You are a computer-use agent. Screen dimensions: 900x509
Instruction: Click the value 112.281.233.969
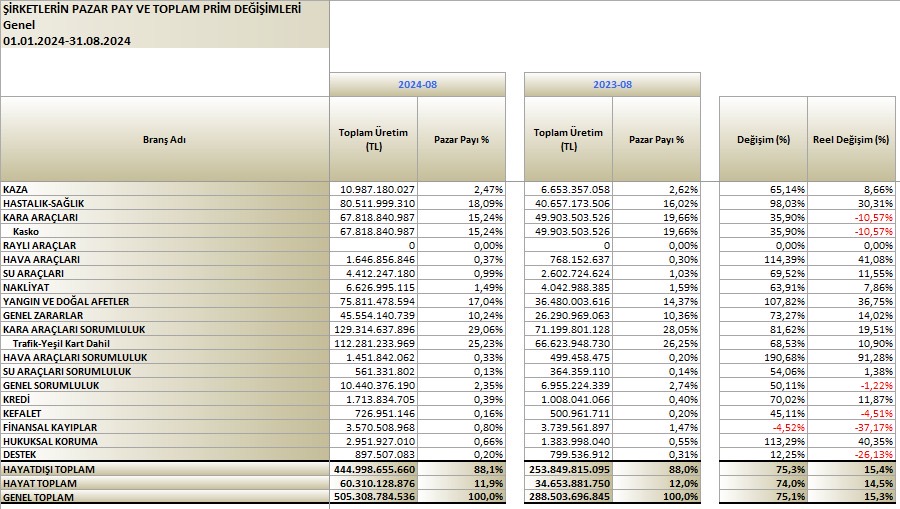click(x=375, y=343)
